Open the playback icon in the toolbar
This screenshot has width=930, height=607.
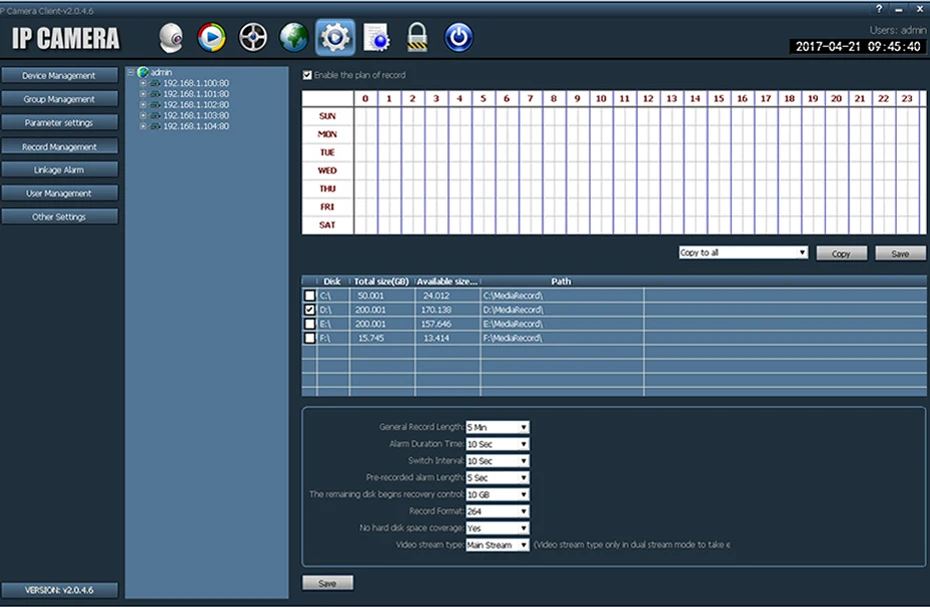pyautogui.click(x=212, y=37)
